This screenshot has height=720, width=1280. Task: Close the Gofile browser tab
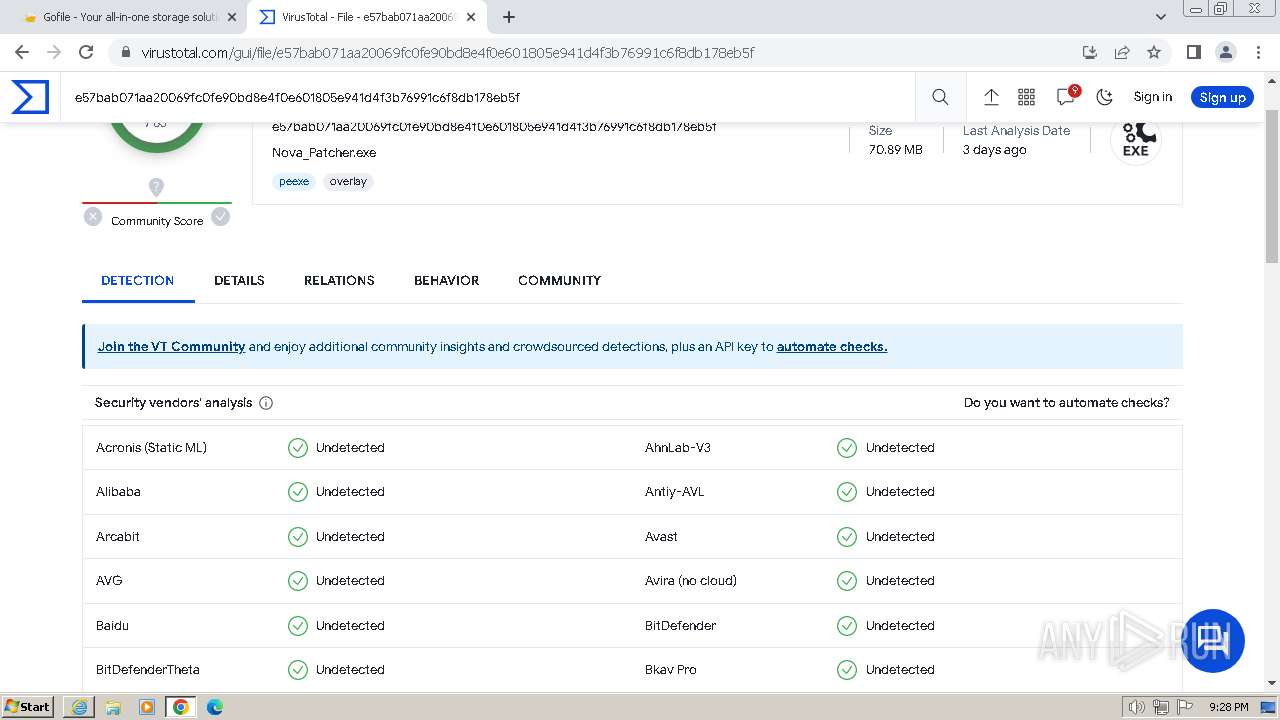(x=232, y=17)
